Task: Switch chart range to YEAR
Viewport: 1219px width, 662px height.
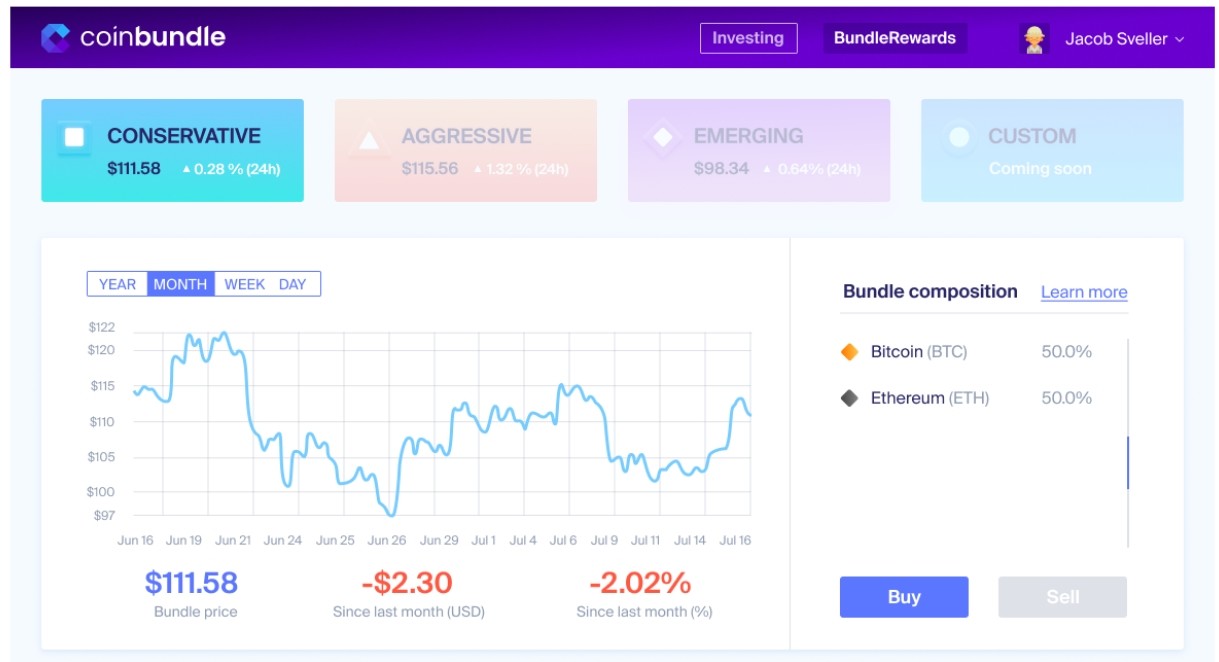Action: click(117, 284)
